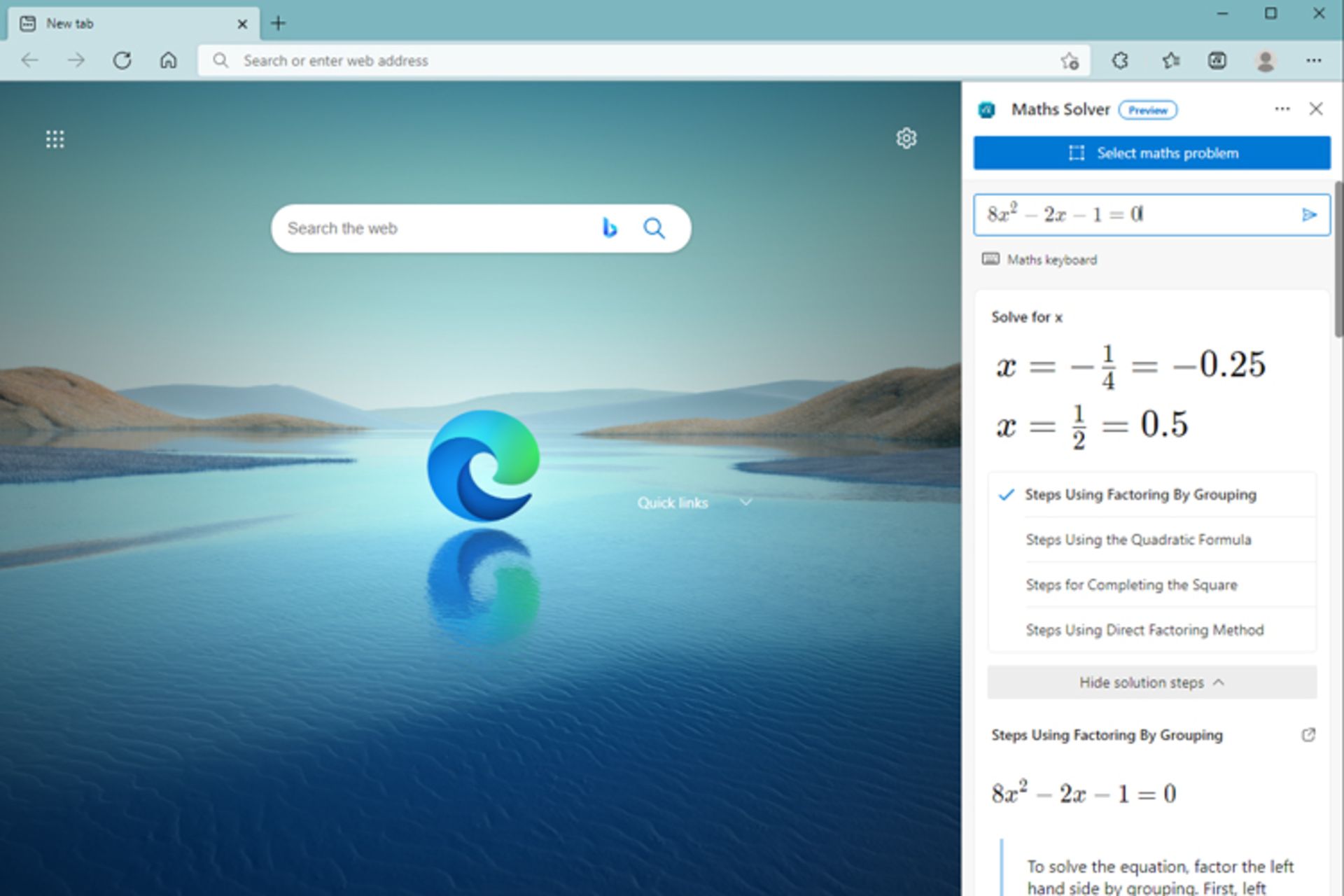The image size is (1344, 896).
Task: Click the 8x² − 2x − 1 = 0 step equation
Action: pyautogui.click(x=1084, y=792)
